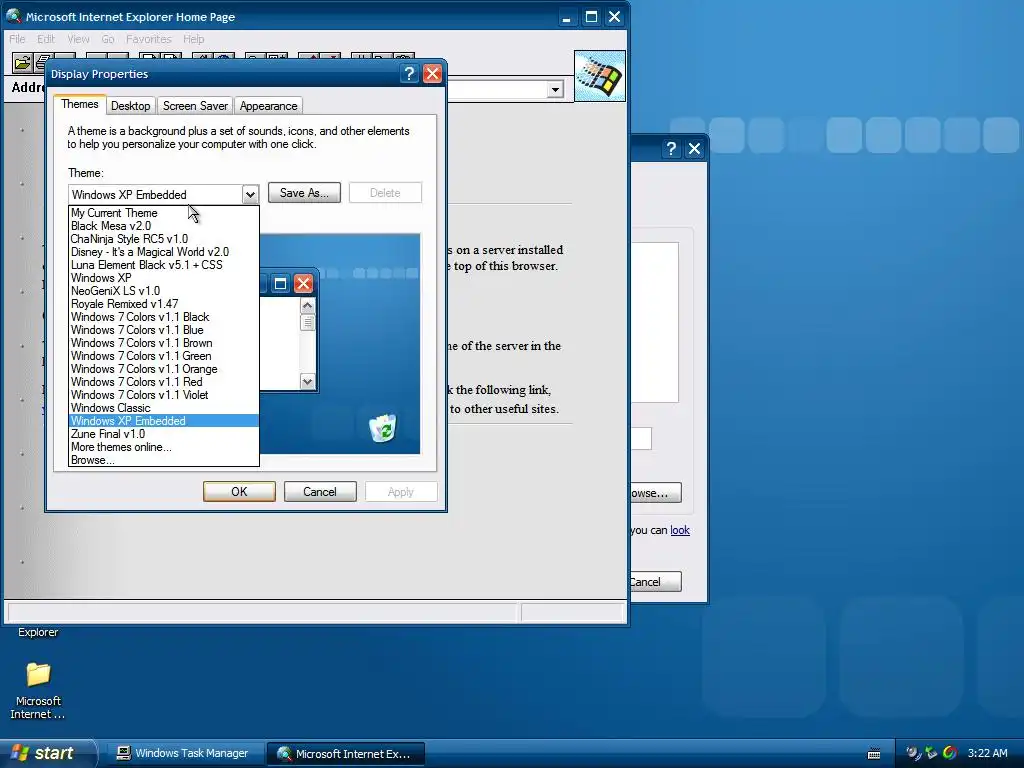Click the Delete button in Display Properties
The image size is (1024, 768).
click(x=385, y=193)
